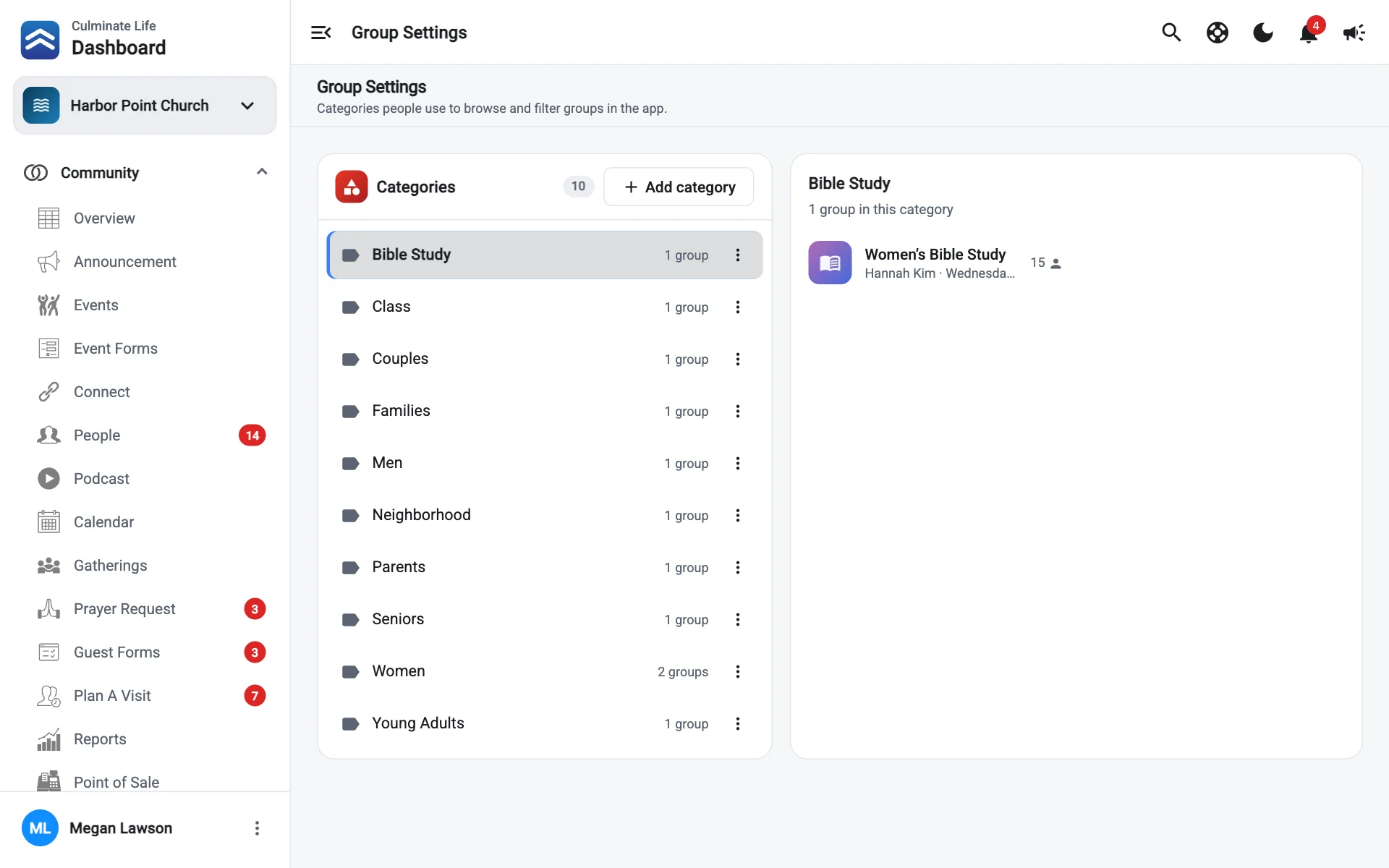The width and height of the screenshot is (1389, 868).
Task: Collapse sidebar with the menu toggle icon
Action: [x=320, y=33]
